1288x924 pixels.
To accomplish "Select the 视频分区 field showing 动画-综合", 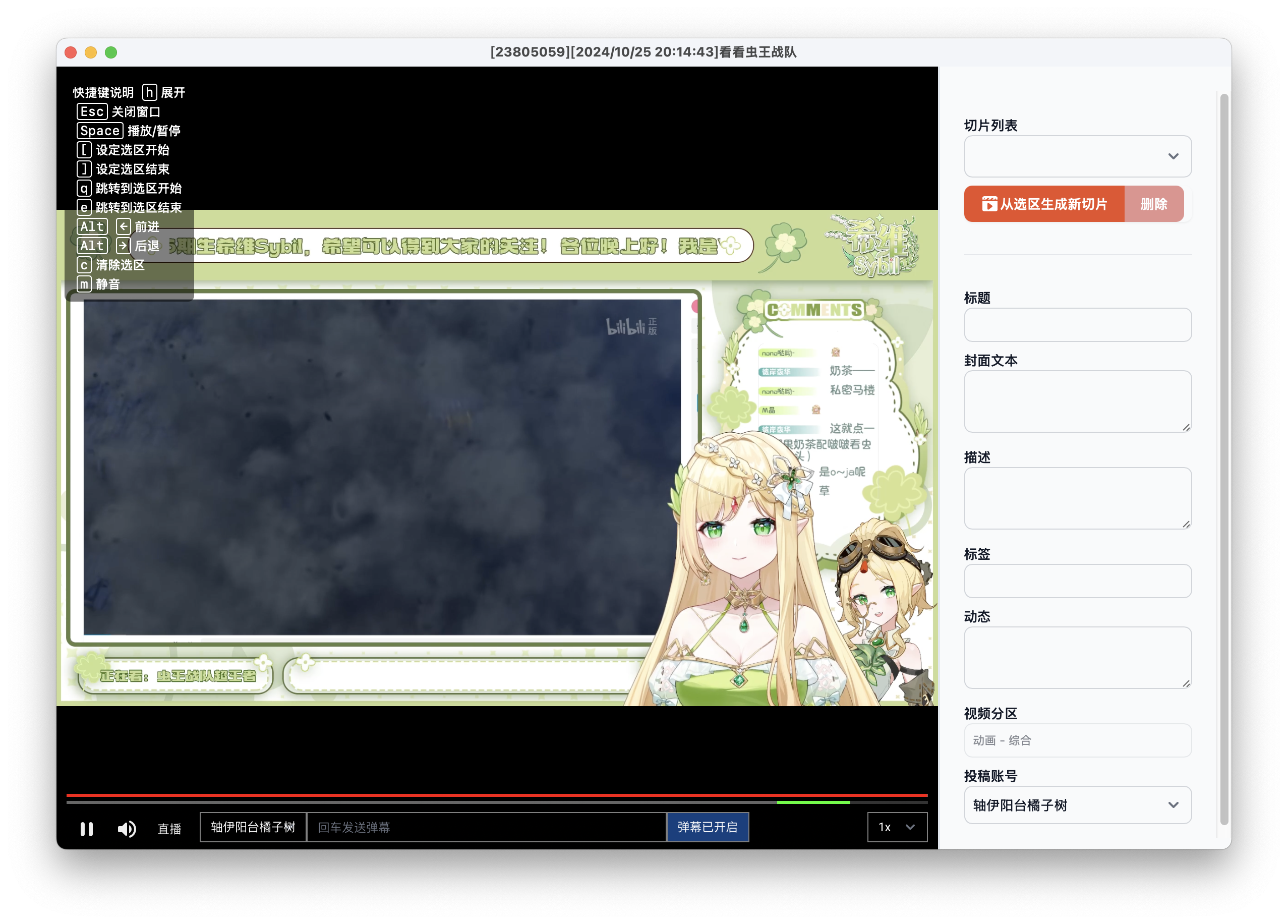I will tap(1077, 740).
